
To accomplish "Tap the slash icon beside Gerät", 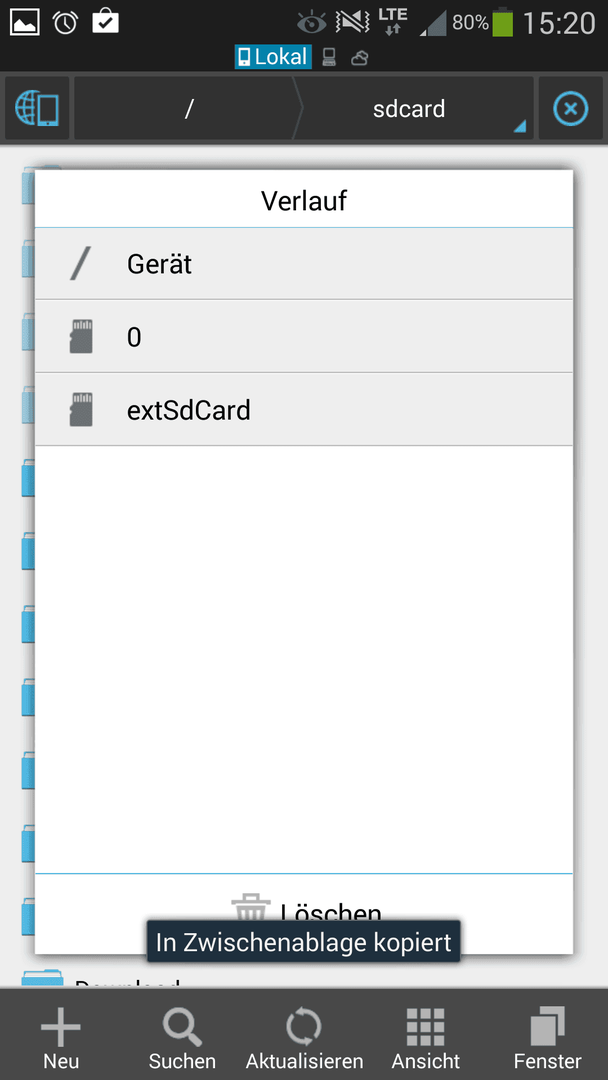I will pyautogui.click(x=81, y=264).
